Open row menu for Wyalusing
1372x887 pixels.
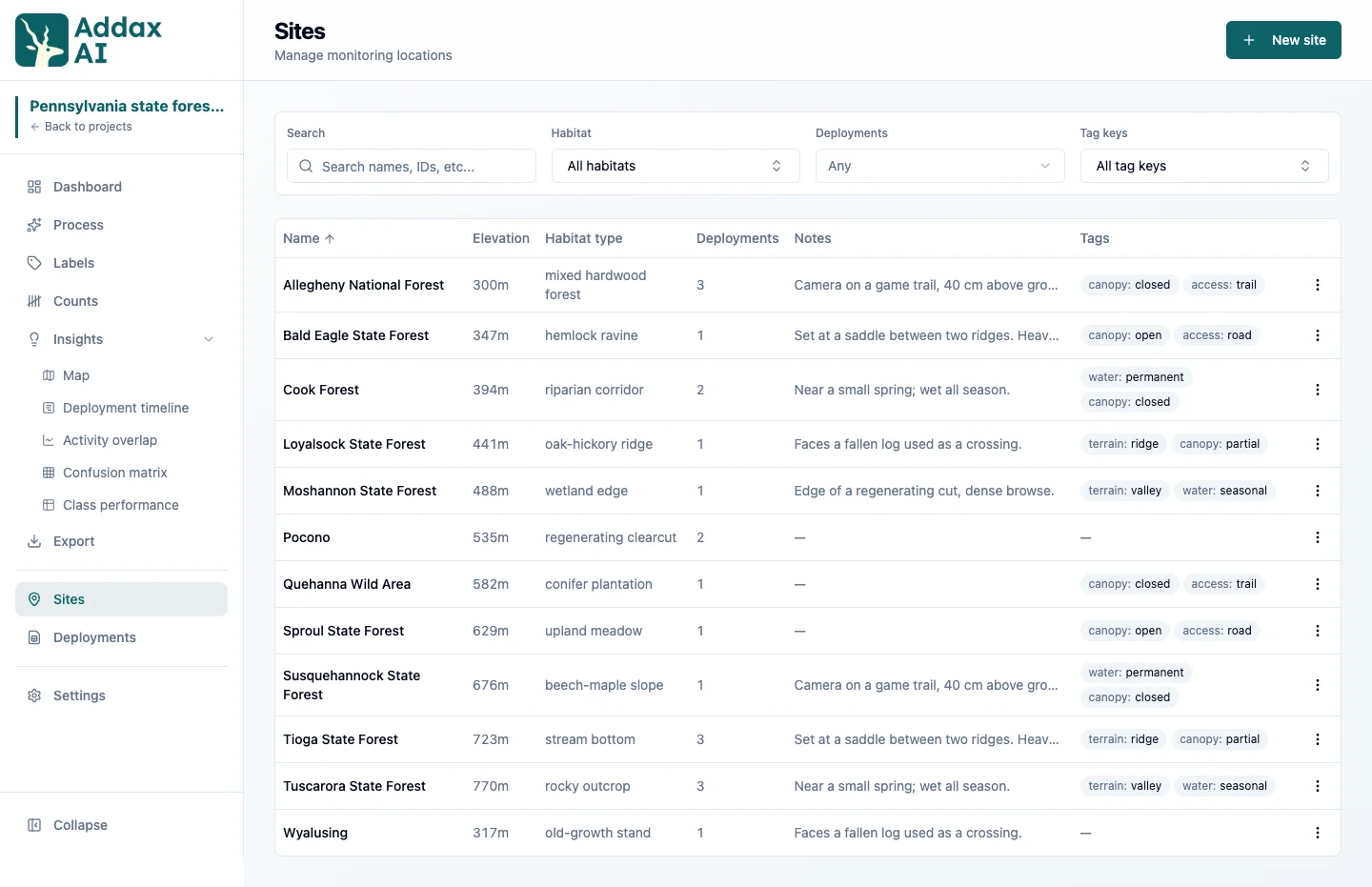(1318, 833)
